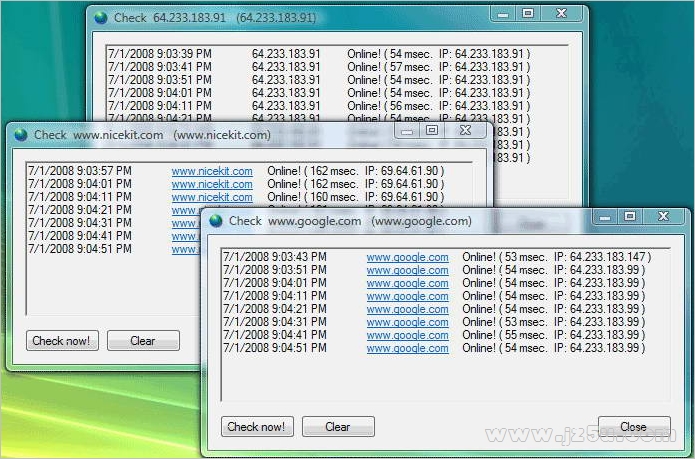Close the www.google.com window with the X button
Image resolution: width=695 pixels, height=459 pixels.
pos(664,216)
